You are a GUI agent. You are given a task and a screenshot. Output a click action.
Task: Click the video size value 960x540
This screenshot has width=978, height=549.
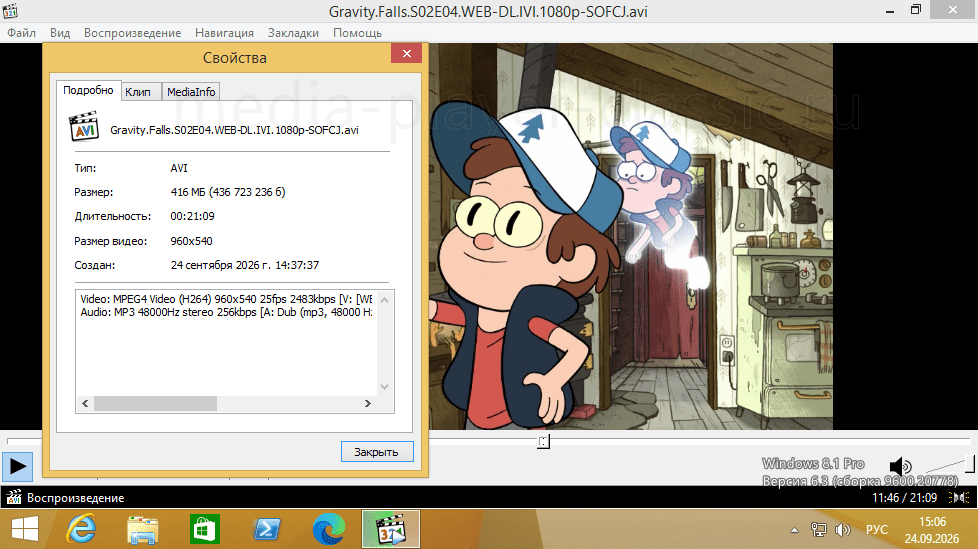(x=191, y=241)
